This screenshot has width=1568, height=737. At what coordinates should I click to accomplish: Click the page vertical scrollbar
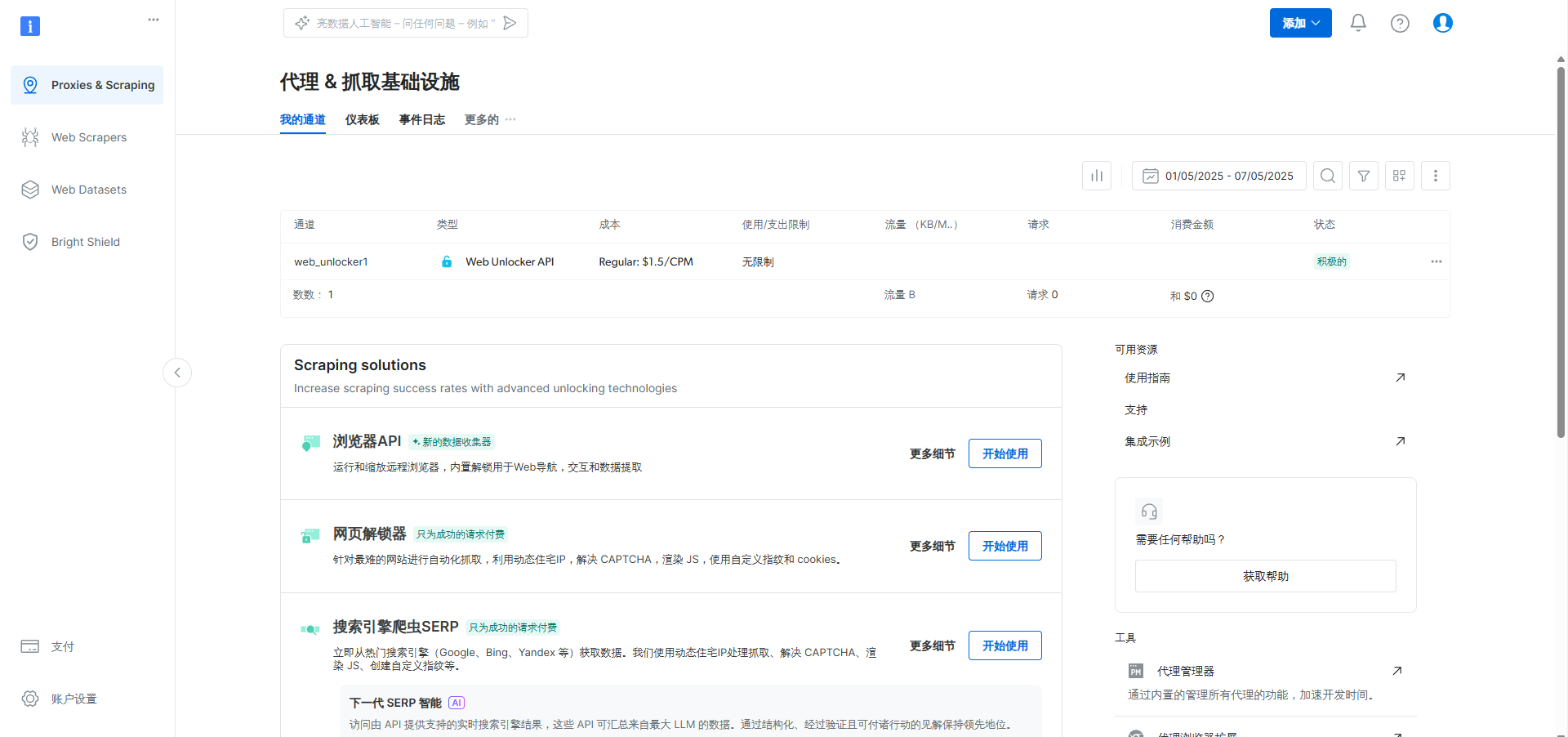[1561, 252]
